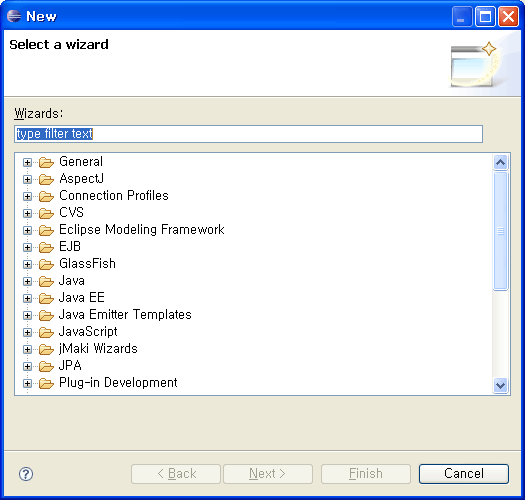Expand the JPA category
Screen dimensions: 525x500
[27, 366]
